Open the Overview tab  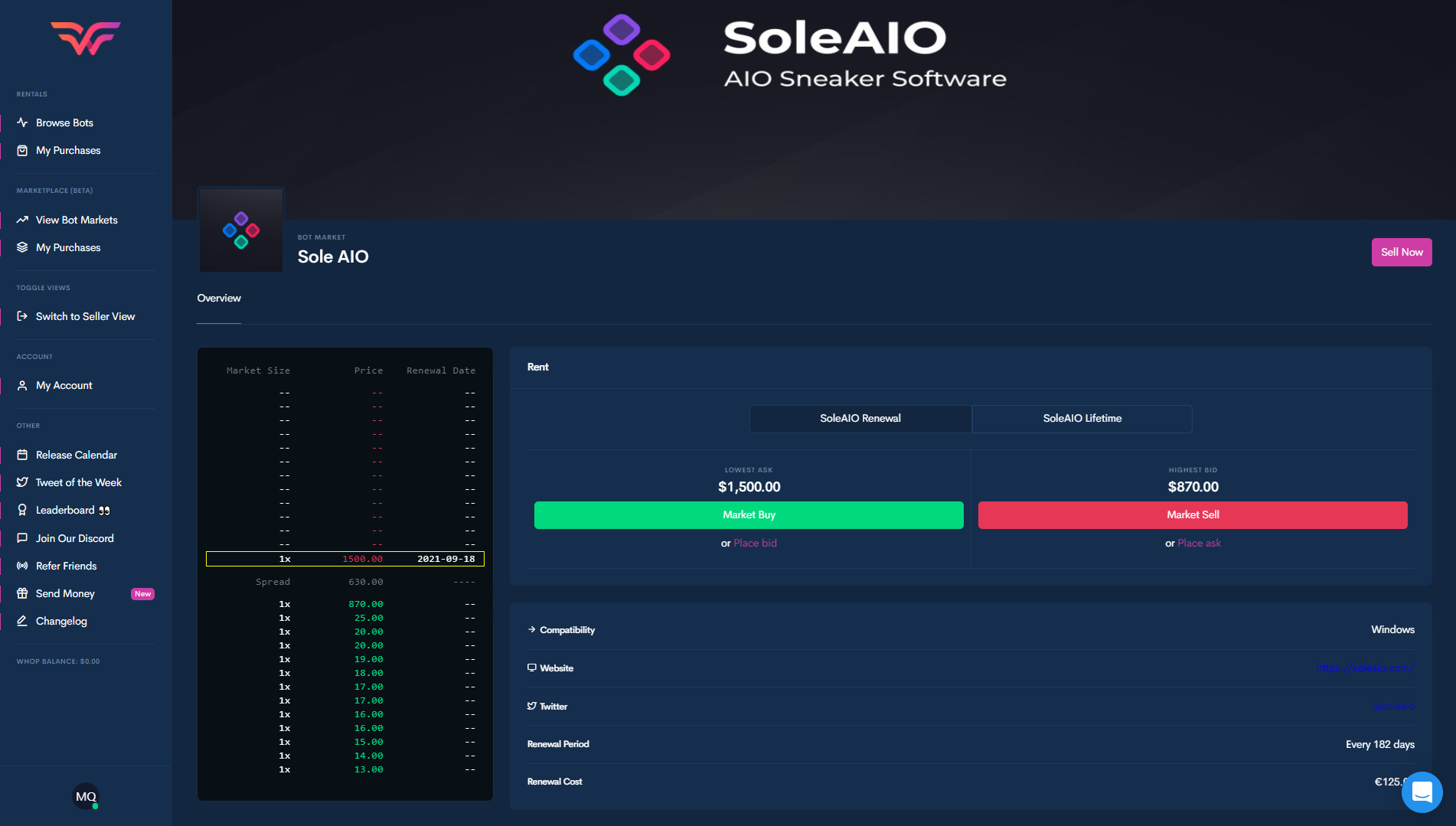pyautogui.click(x=219, y=299)
